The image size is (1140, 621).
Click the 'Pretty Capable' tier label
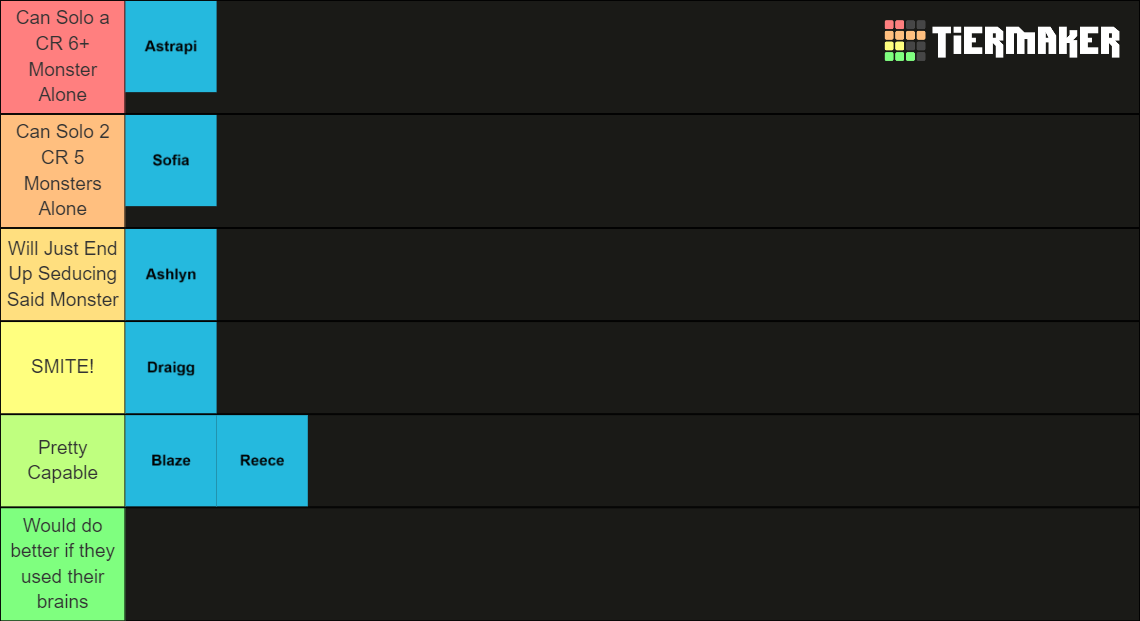(63, 460)
